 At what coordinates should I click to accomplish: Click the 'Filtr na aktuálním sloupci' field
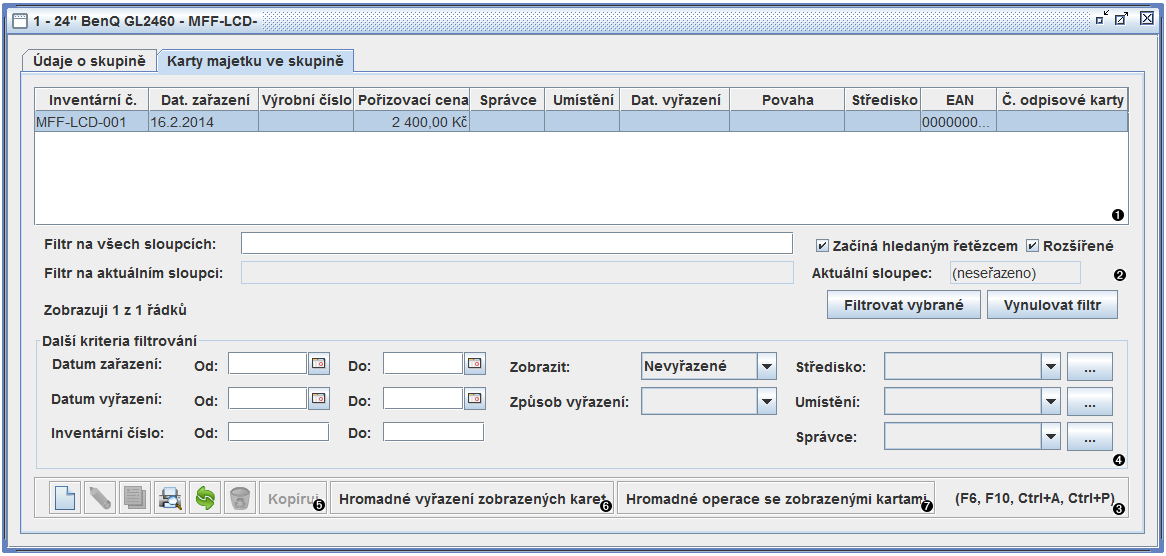(x=517, y=273)
